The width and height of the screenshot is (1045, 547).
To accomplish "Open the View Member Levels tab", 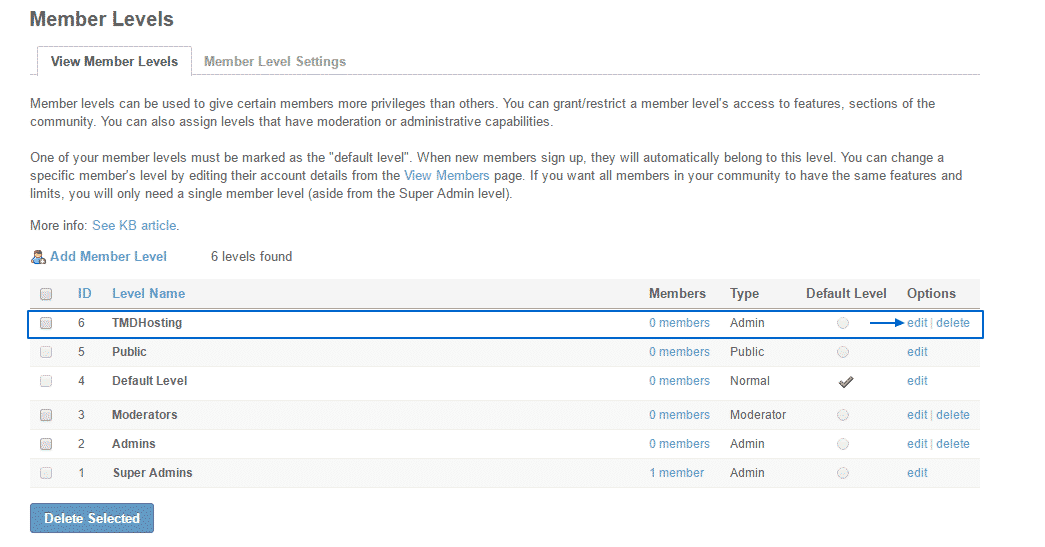I will click(x=114, y=62).
